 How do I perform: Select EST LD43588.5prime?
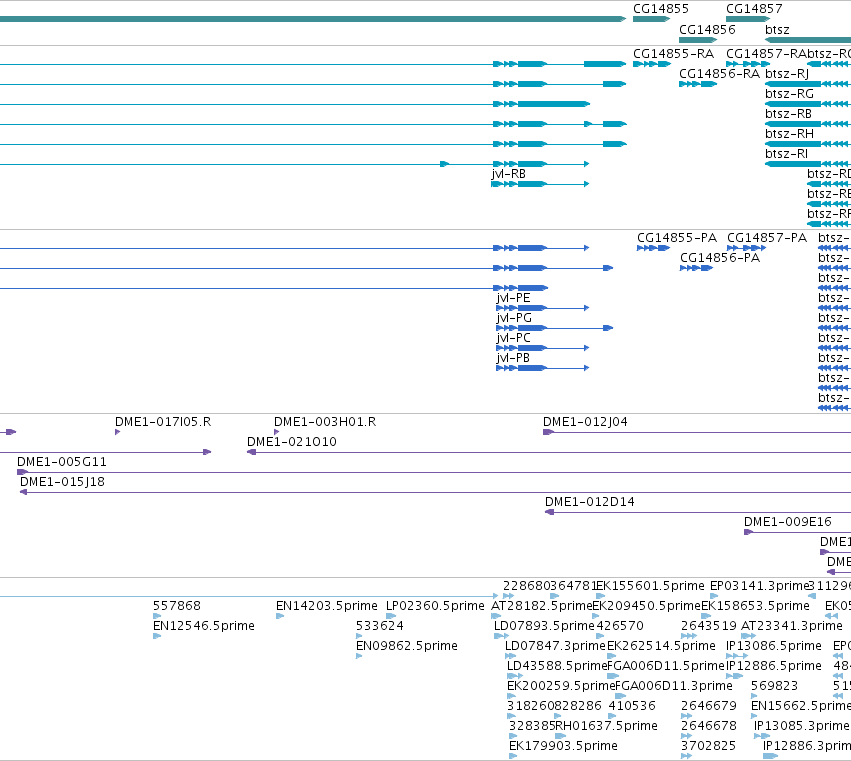(557, 666)
